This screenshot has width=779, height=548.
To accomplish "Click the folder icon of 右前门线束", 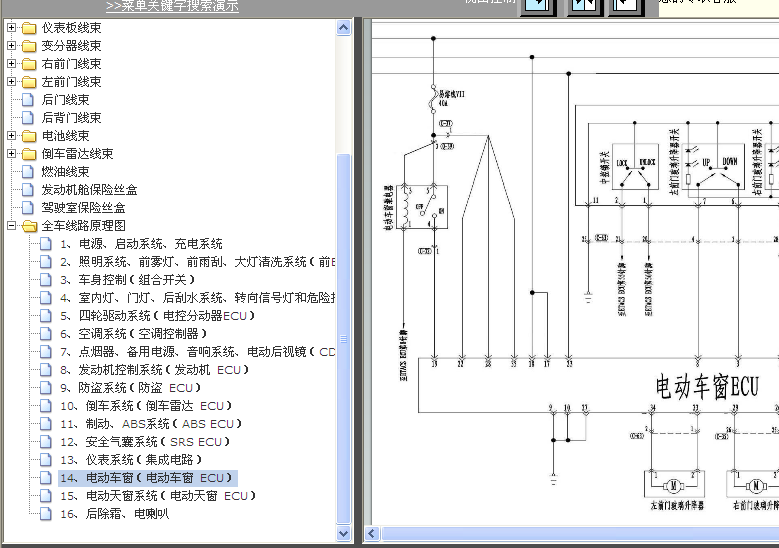I will point(29,64).
